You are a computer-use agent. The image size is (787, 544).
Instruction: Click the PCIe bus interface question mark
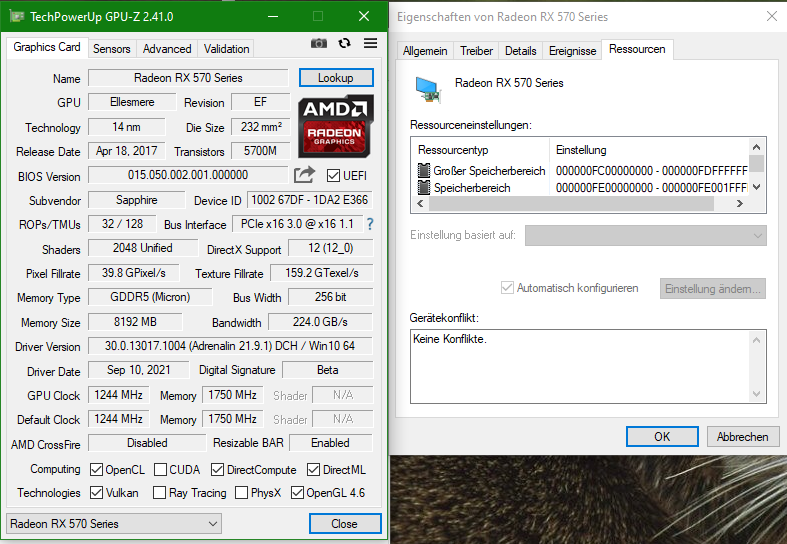pos(370,224)
